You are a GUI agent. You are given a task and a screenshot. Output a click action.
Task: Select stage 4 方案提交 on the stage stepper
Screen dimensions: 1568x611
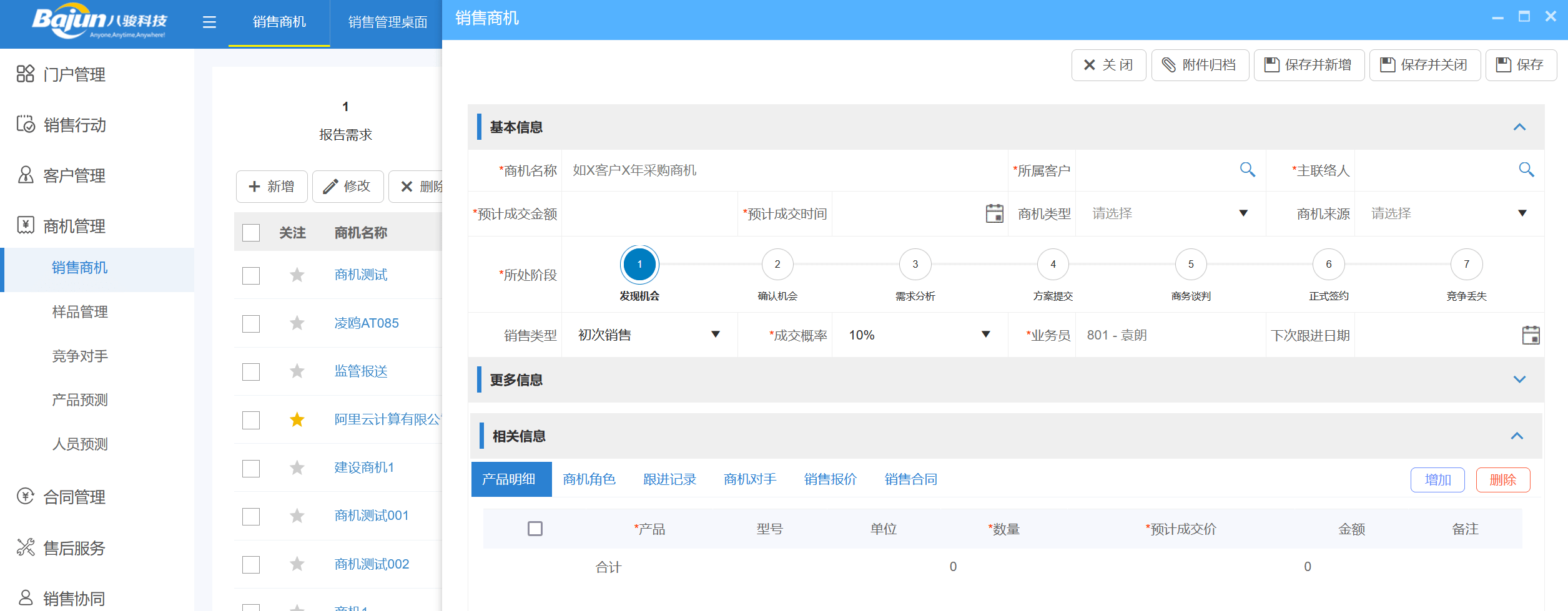point(1052,264)
